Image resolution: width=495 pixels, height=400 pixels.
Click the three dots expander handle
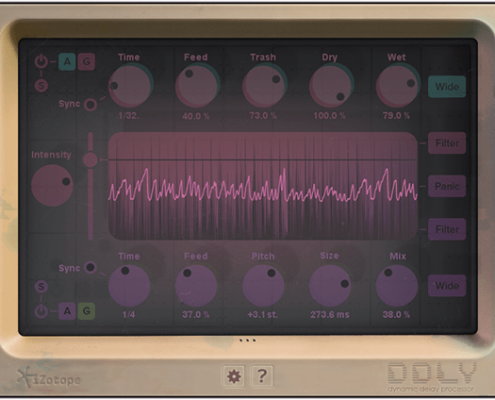point(248,340)
